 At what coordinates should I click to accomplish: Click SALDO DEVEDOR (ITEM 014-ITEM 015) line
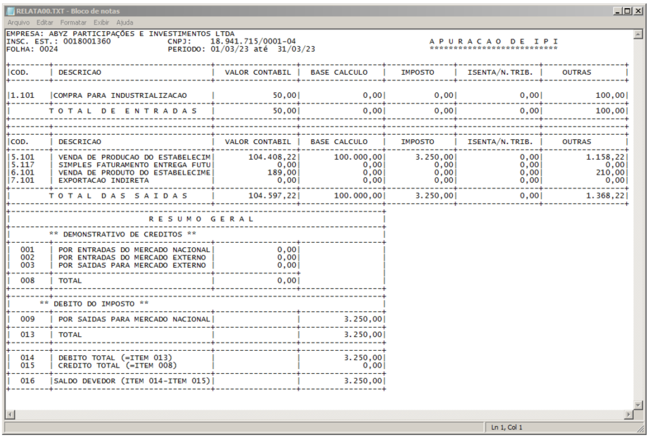point(132,381)
